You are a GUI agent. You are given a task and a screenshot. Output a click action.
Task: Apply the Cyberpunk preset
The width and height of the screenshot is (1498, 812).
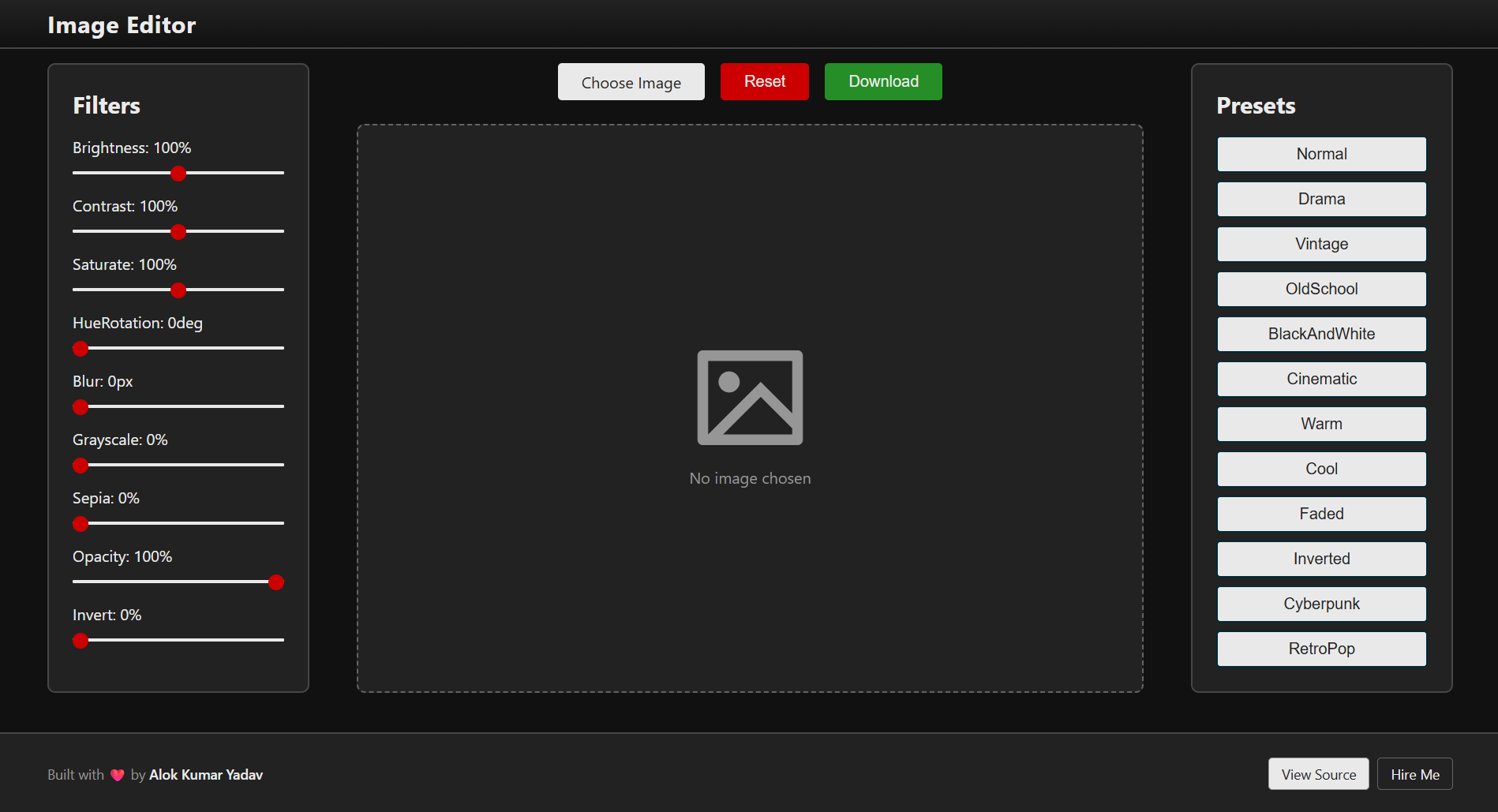[1320, 604]
